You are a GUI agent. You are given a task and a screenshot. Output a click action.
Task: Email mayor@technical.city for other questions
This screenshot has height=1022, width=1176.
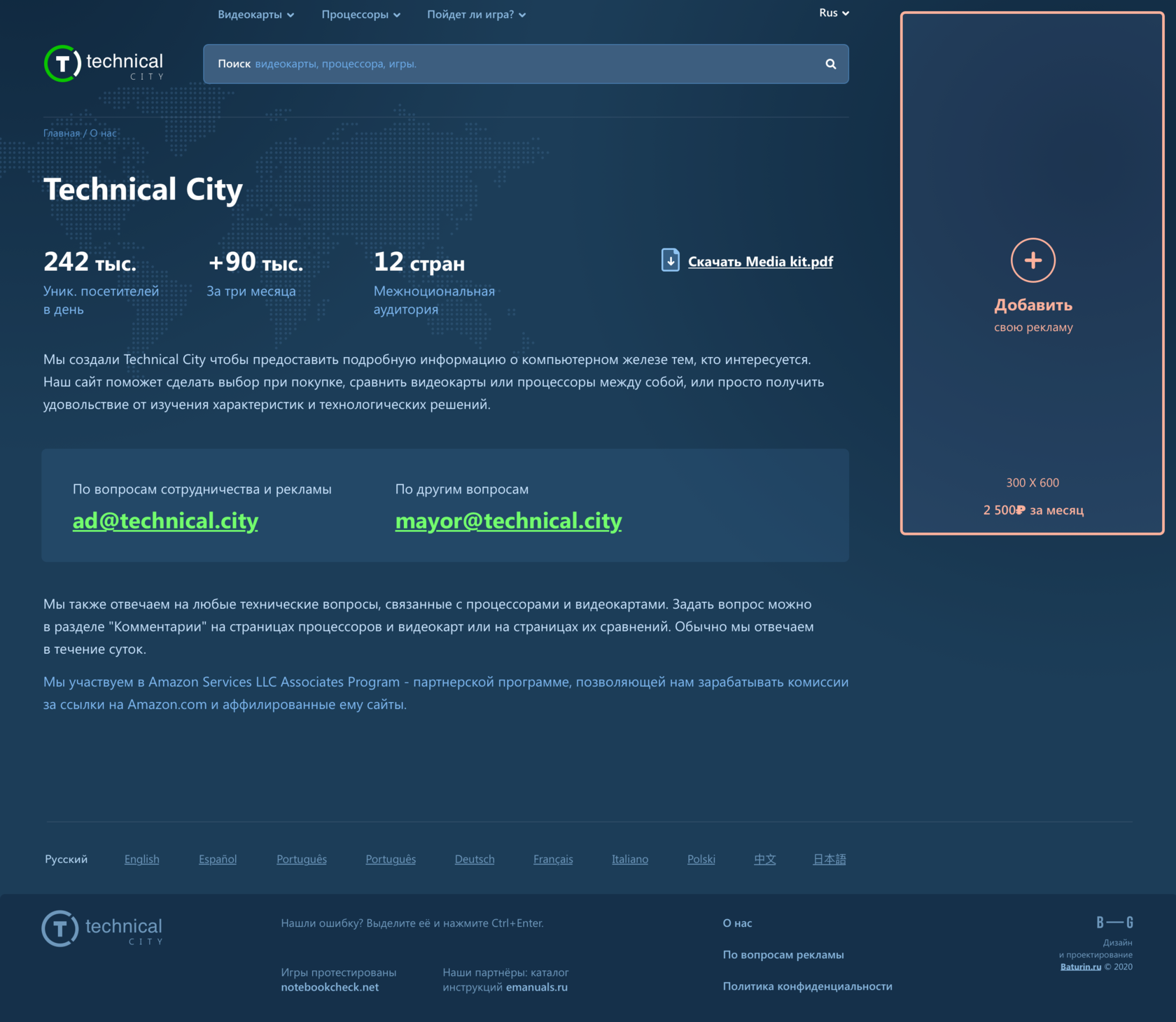[508, 521]
